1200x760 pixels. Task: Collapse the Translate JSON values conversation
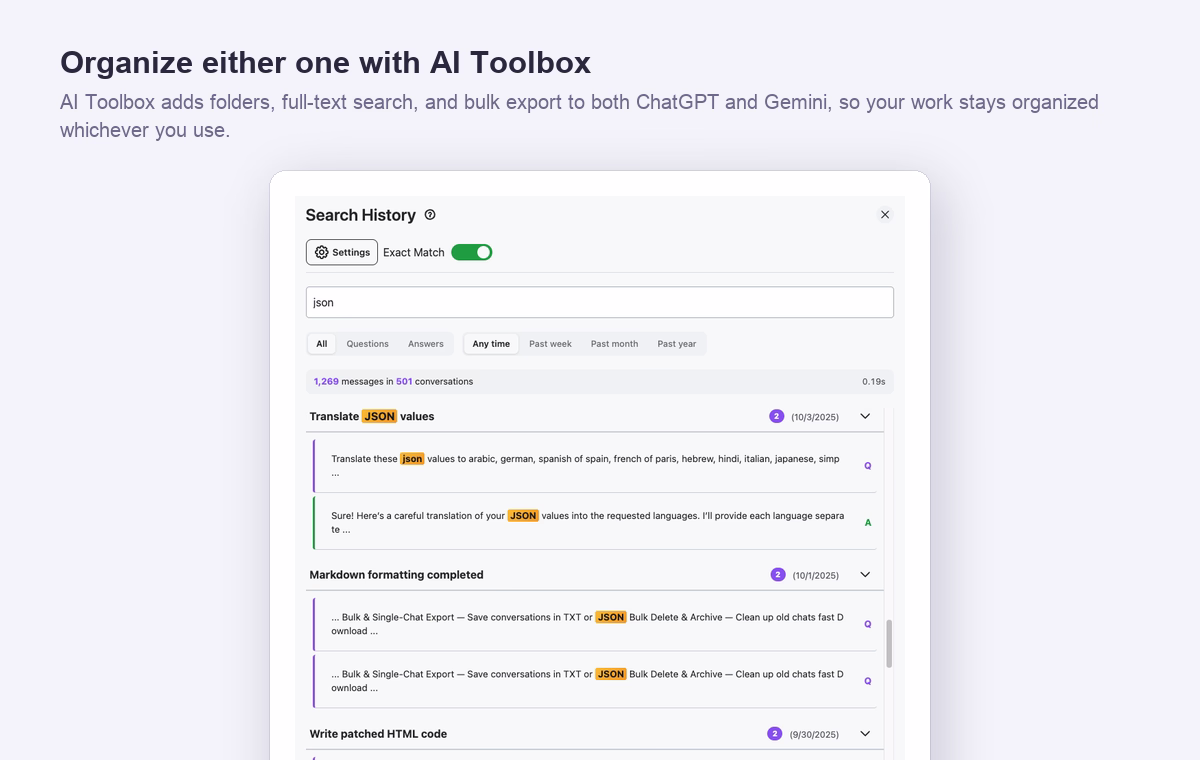point(865,417)
